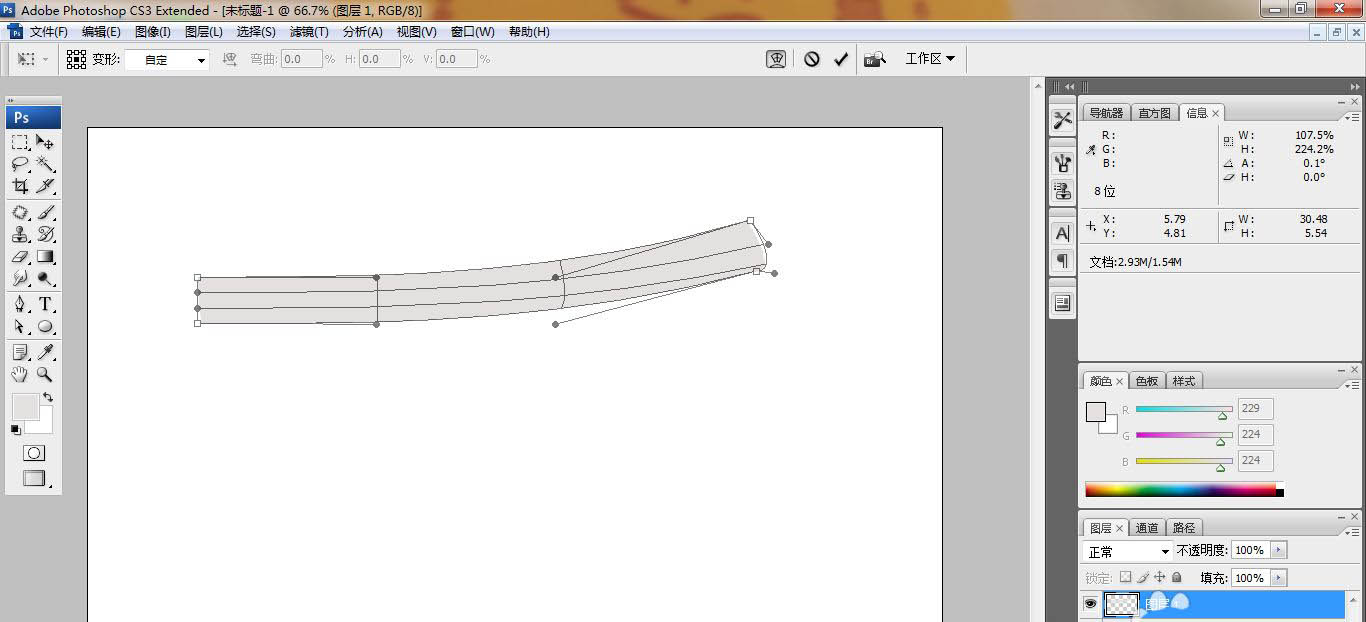The image size is (1366, 622).
Task: Select the Gradient tool
Action: [x=45, y=257]
